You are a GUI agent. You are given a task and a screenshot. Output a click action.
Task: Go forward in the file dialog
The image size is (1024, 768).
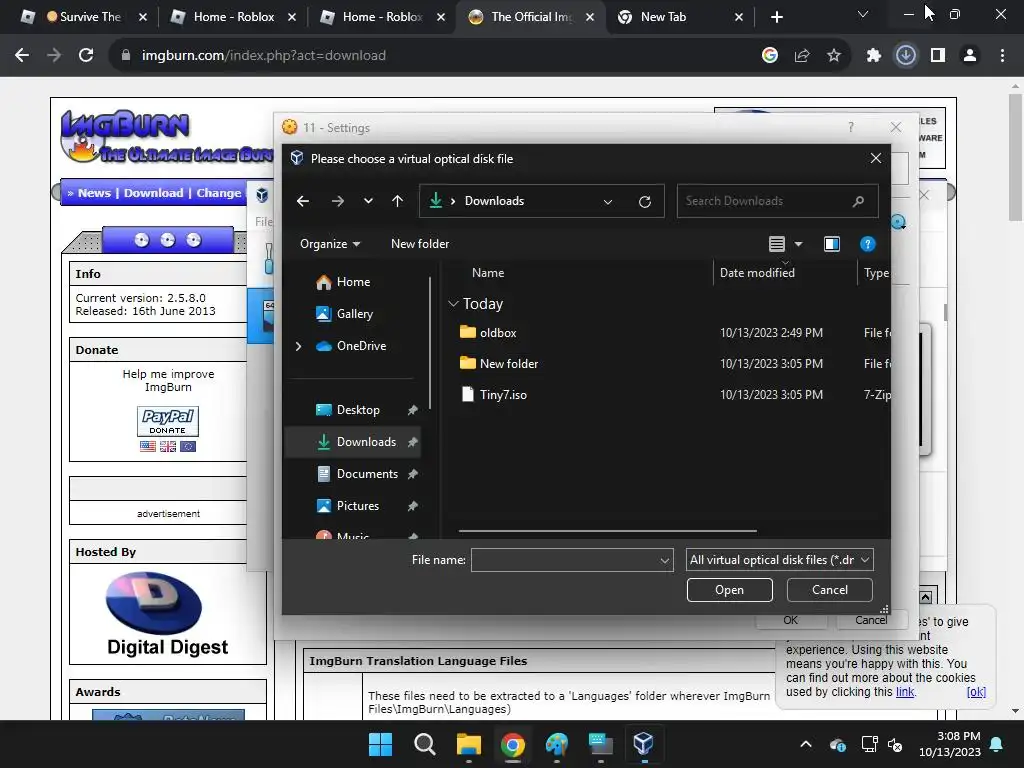click(x=337, y=201)
